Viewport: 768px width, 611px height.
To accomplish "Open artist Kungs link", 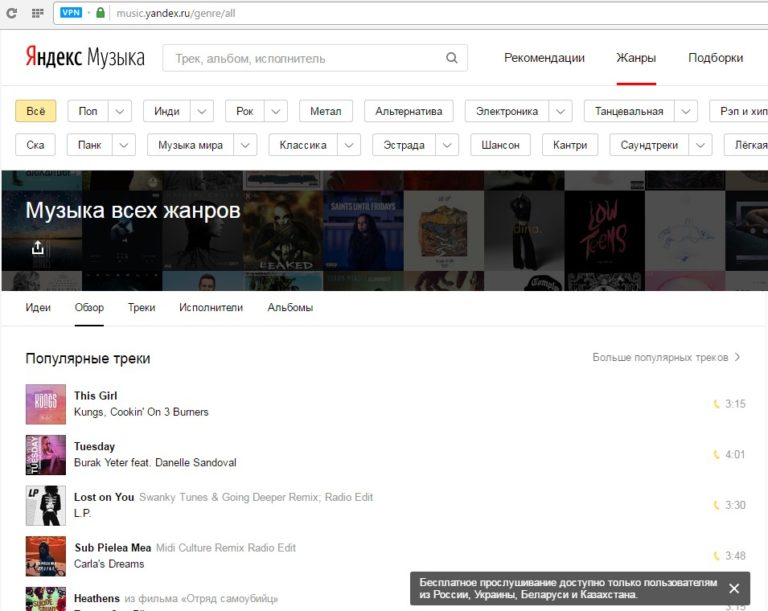I will coord(88,412).
